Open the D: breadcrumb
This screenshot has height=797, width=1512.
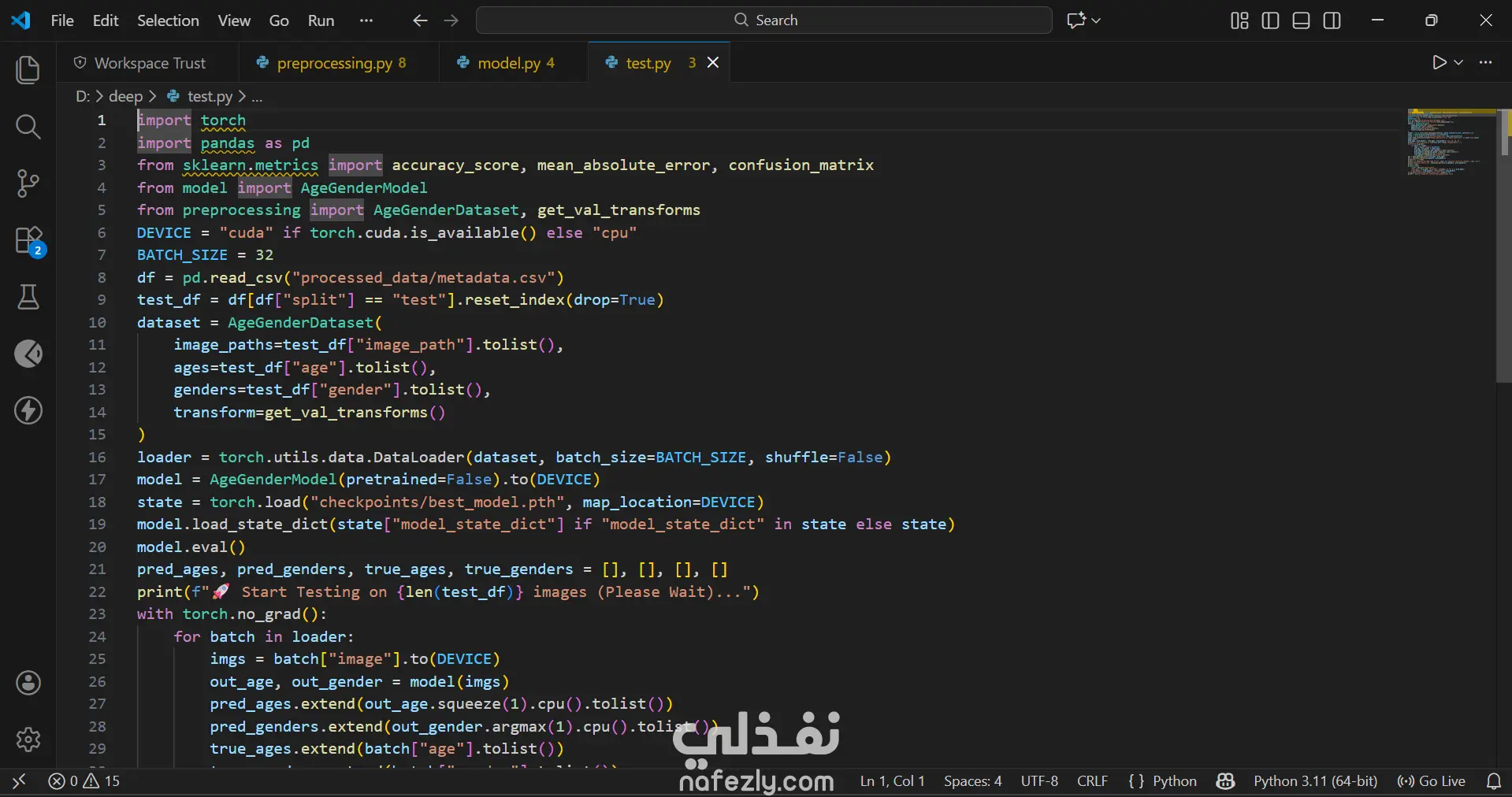click(83, 96)
